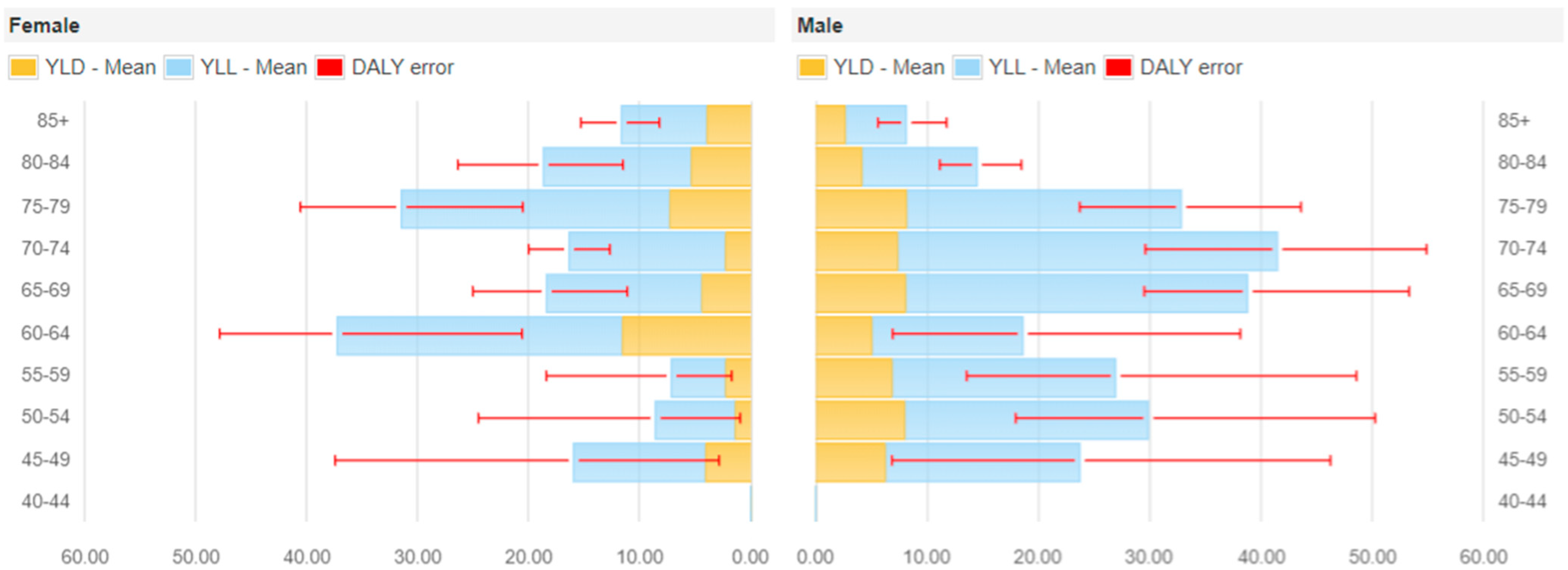Click the Male YLL - Mean blue legend swatch
Screen dimensions: 1568x570
click(967, 67)
